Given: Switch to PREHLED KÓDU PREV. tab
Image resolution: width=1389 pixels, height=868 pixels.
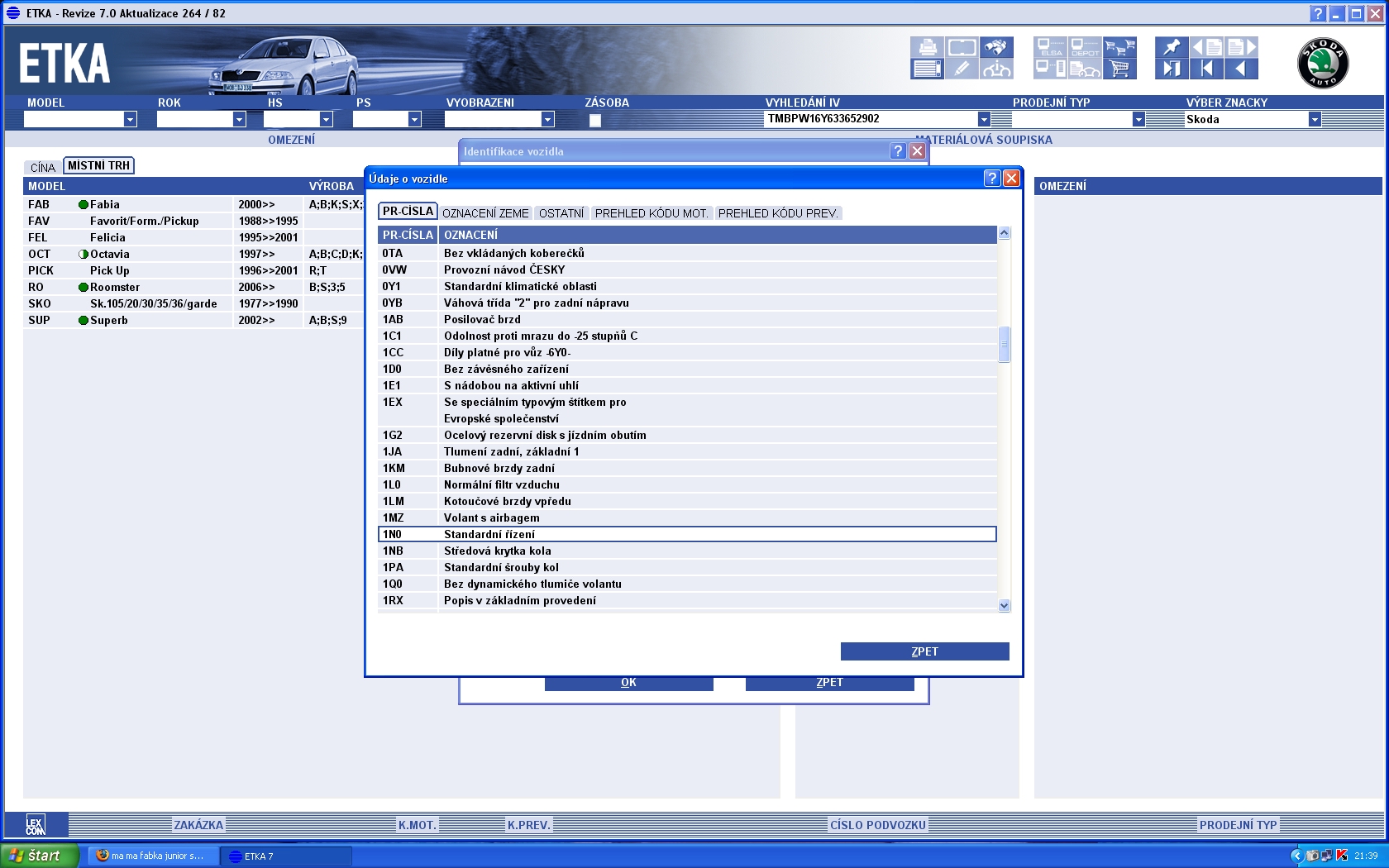Looking at the screenshot, I should coord(778,213).
